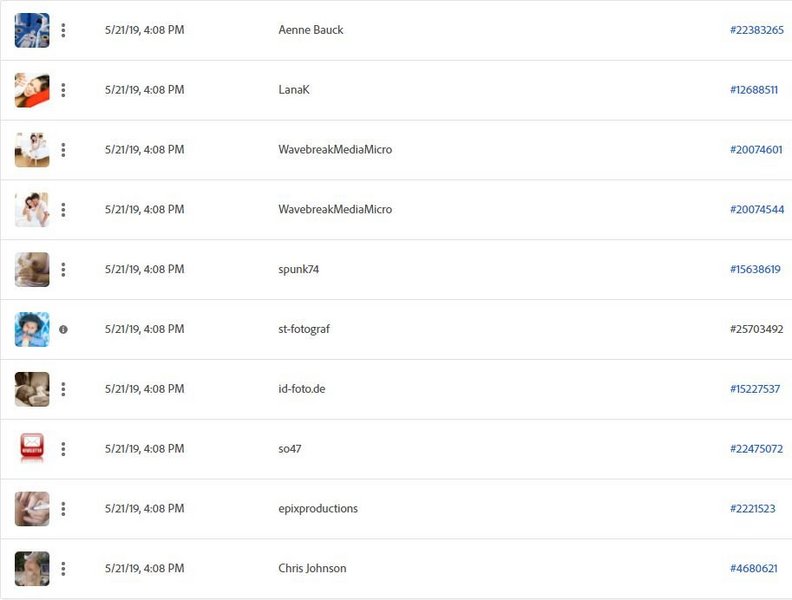Select the Chris Johnson image thumbnail

32,569
